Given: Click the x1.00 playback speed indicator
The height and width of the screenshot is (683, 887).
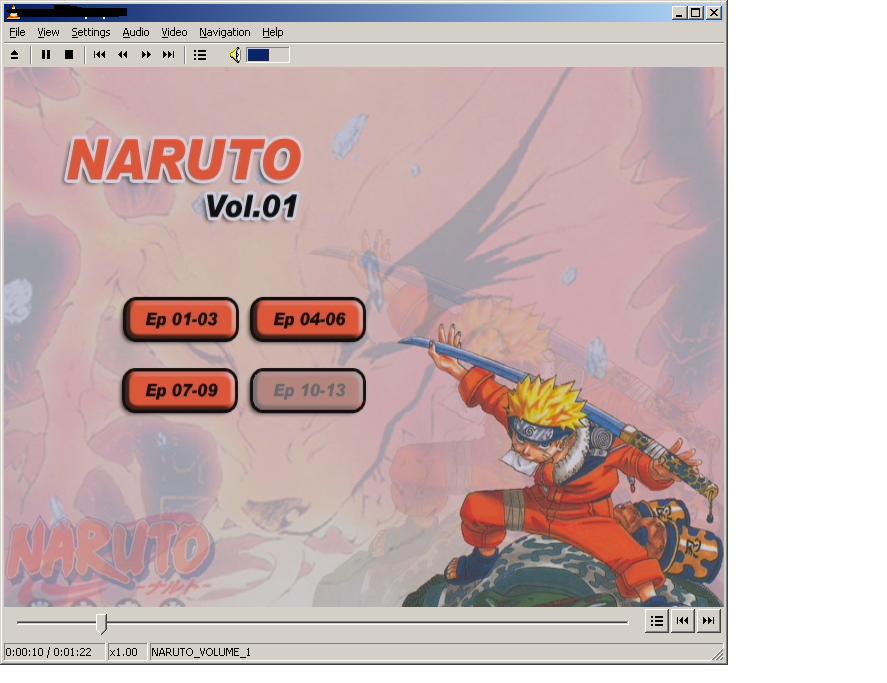Looking at the screenshot, I should coord(123,652).
